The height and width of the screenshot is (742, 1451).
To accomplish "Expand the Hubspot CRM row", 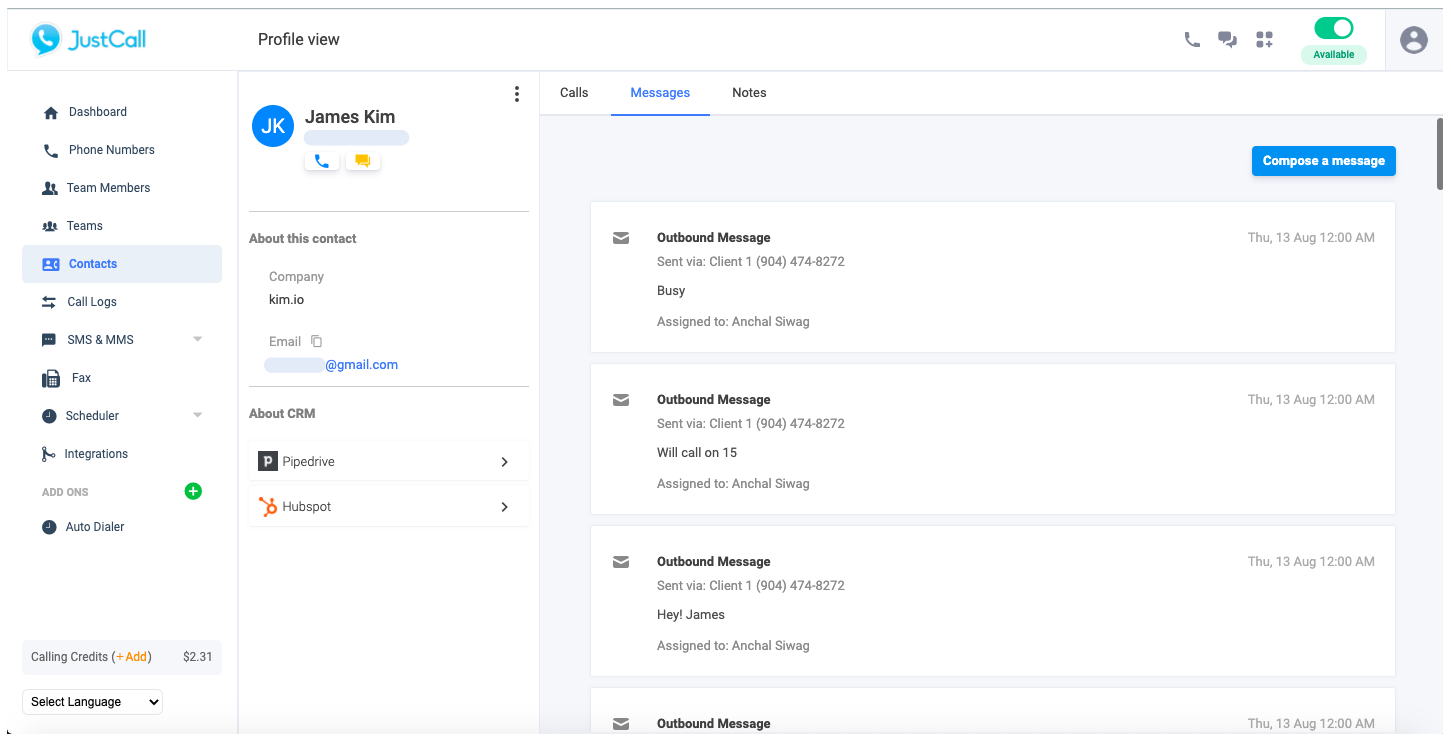I will tap(388, 507).
